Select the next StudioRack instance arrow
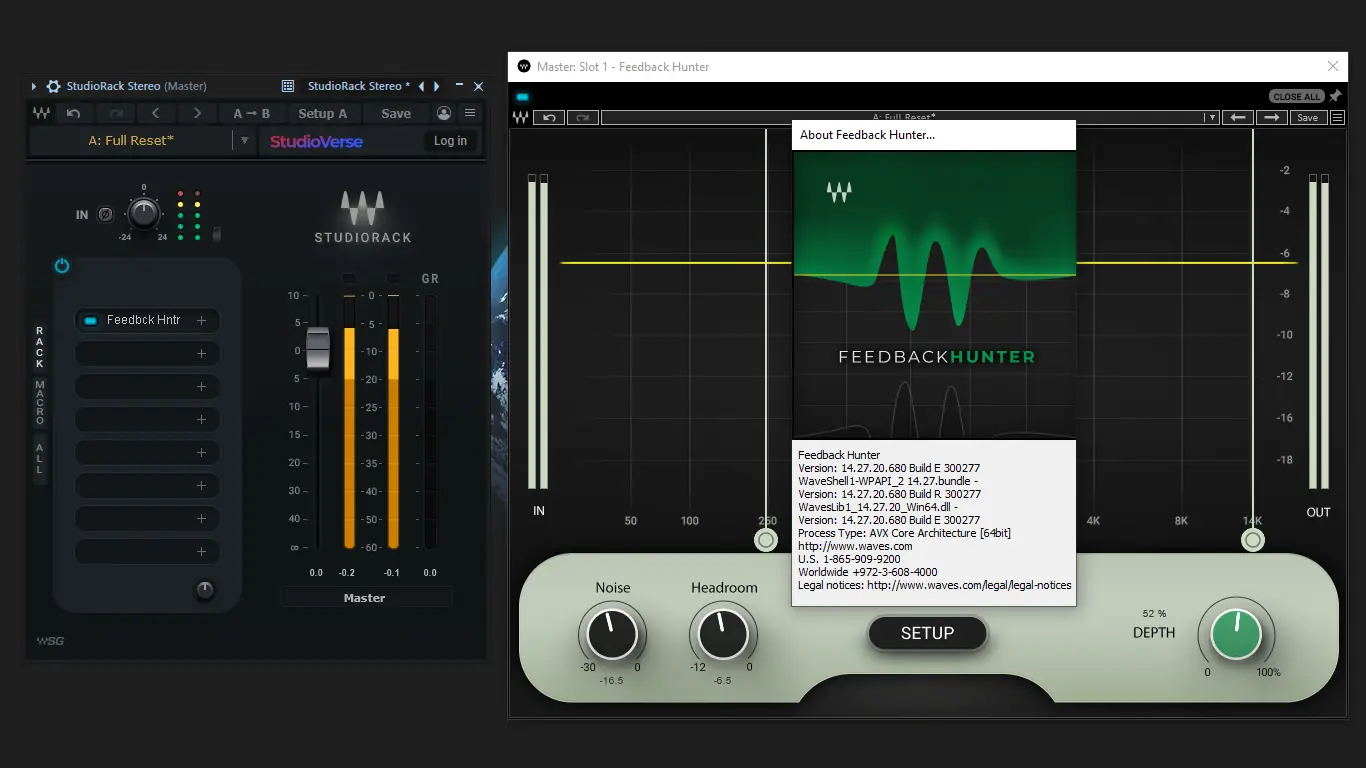This screenshot has width=1366, height=768. click(437, 87)
